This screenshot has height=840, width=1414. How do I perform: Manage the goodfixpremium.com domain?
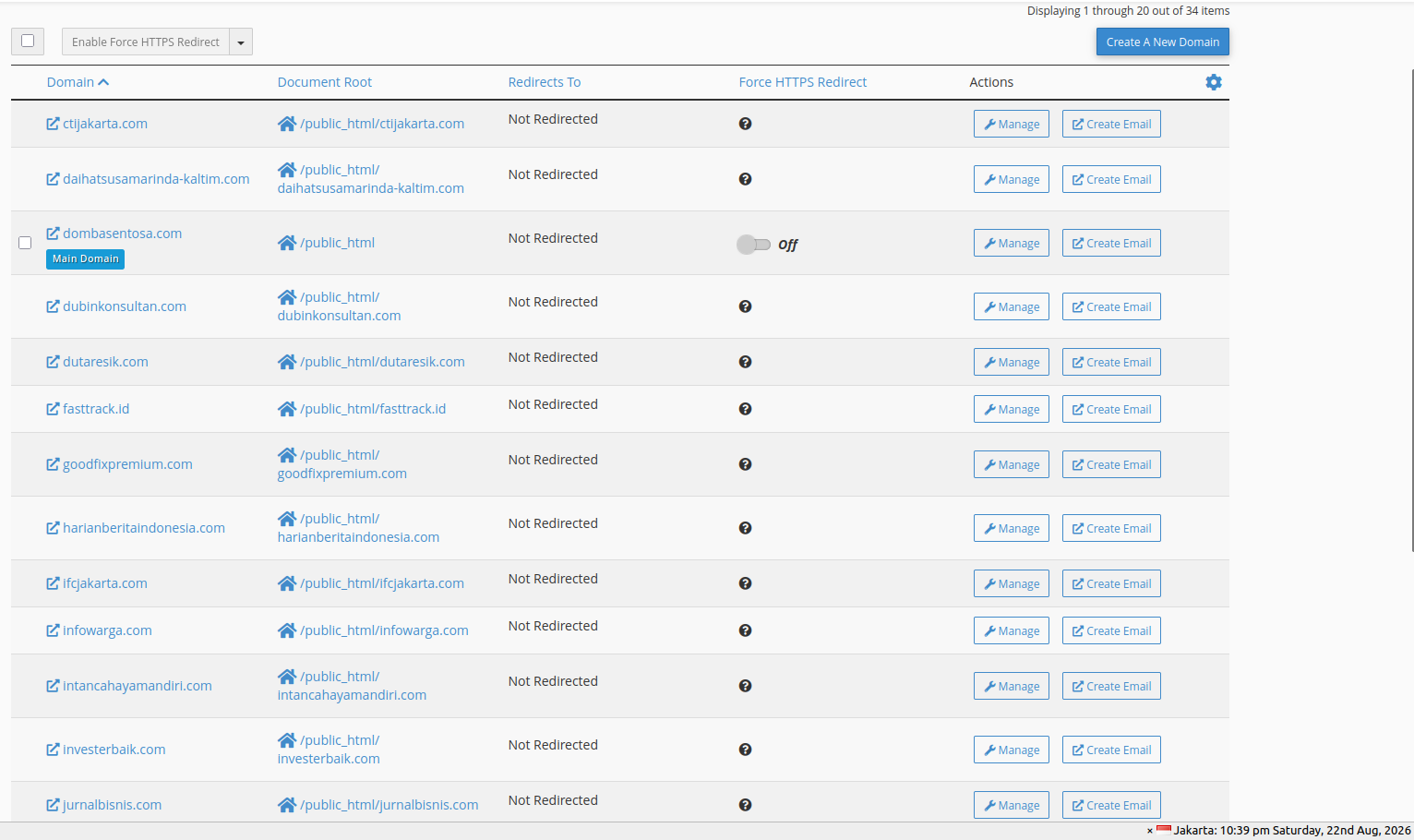[x=1012, y=464]
